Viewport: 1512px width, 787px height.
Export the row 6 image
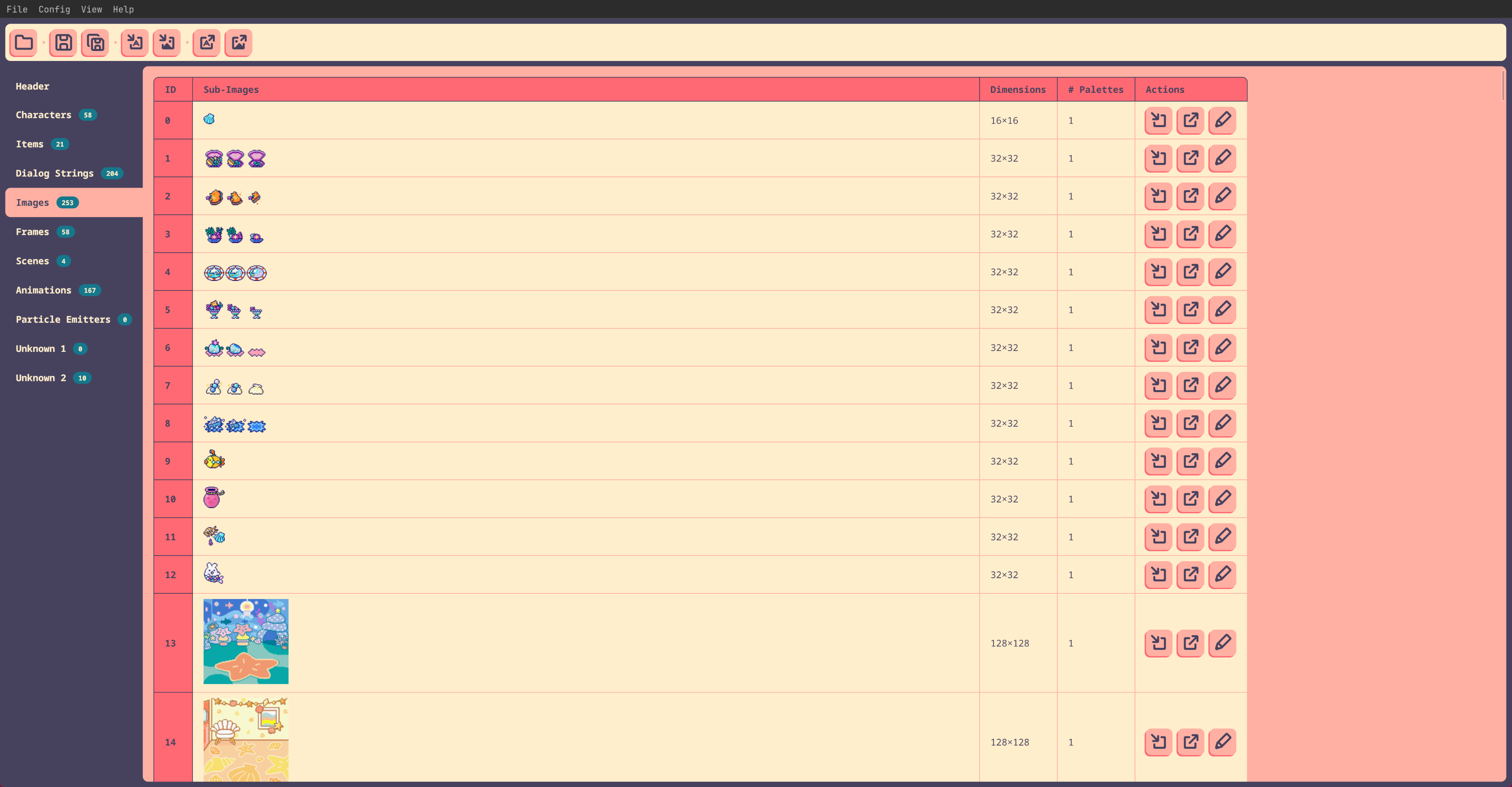1190,347
